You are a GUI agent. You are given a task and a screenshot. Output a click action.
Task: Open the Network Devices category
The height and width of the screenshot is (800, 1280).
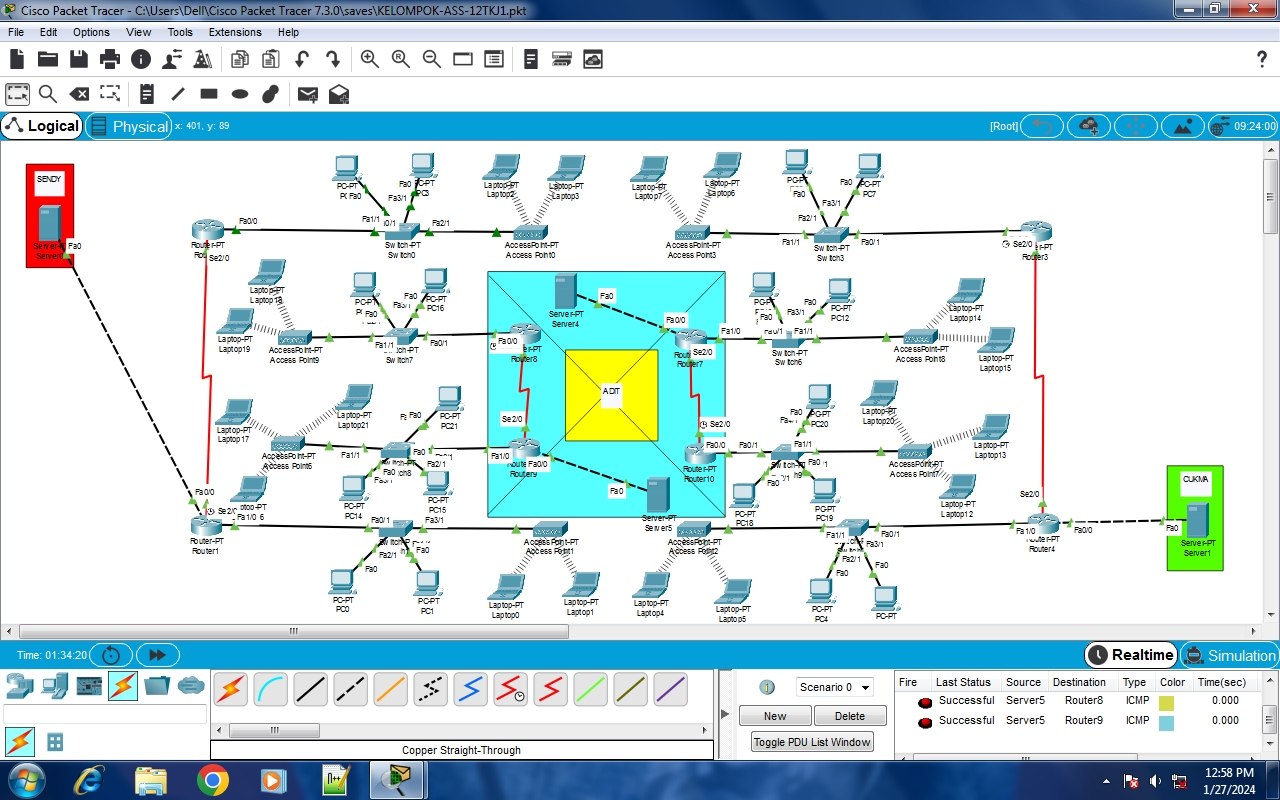pyautogui.click(x=20, y=686)
